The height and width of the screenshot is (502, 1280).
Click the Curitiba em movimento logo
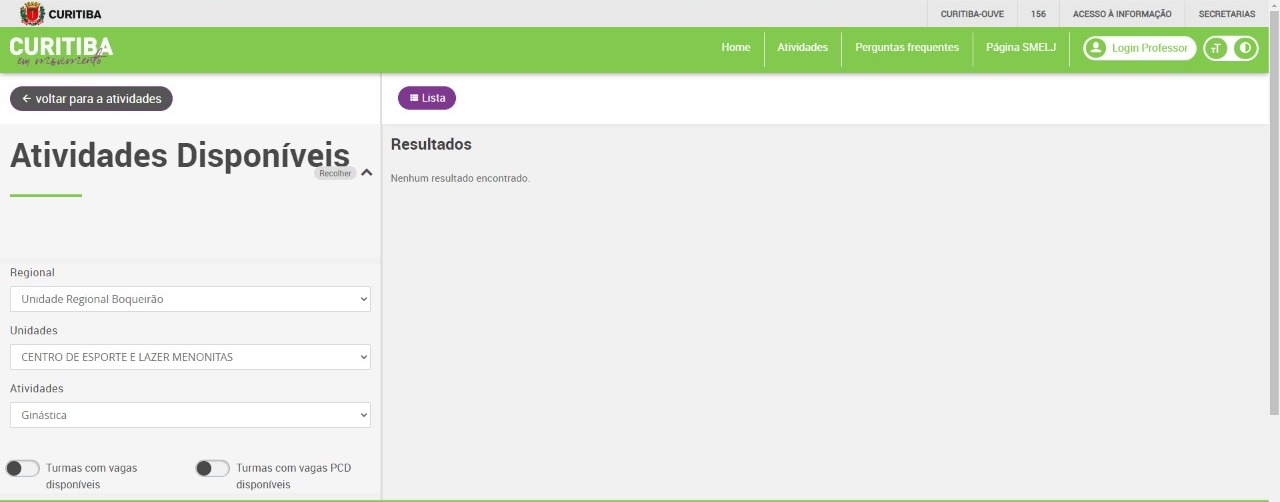point(61,51)
